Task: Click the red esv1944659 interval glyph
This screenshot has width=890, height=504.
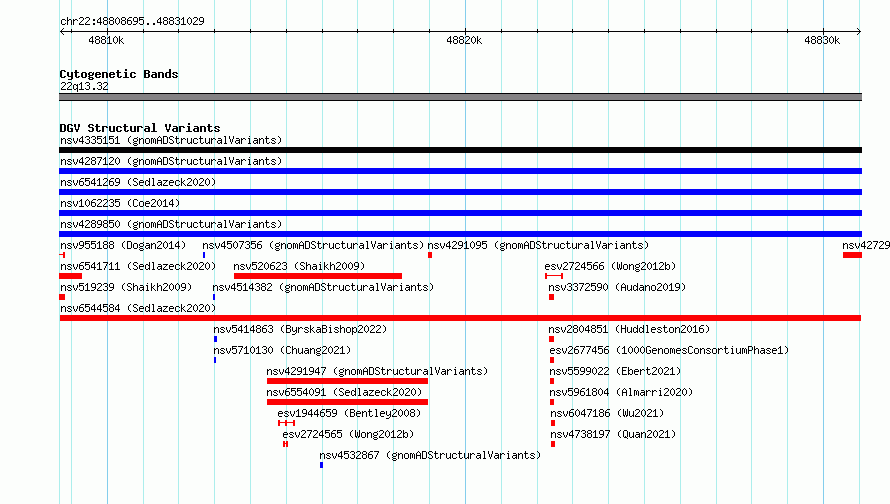Action: 286,423
